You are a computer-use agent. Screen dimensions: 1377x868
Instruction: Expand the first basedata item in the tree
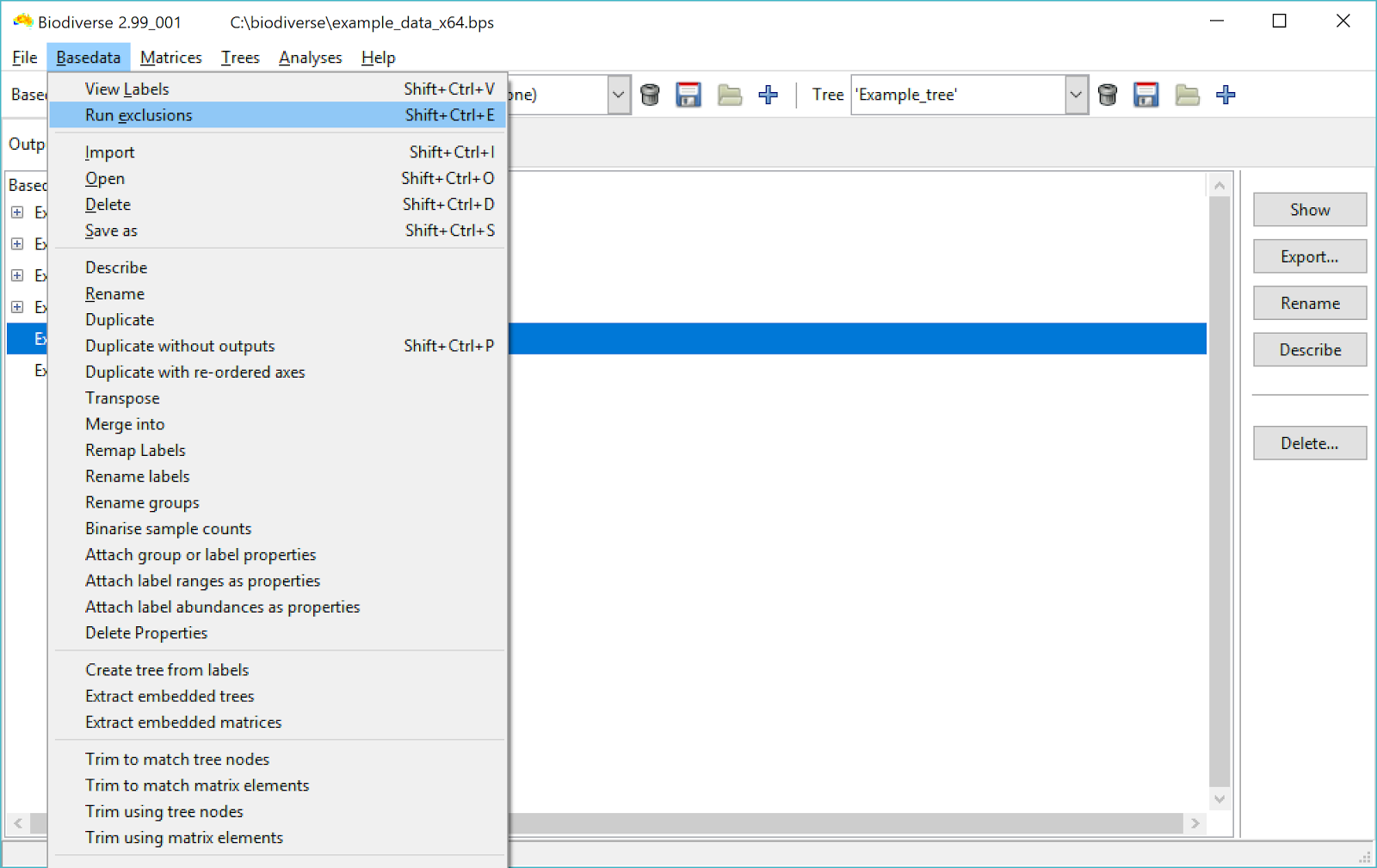point(18,212)
